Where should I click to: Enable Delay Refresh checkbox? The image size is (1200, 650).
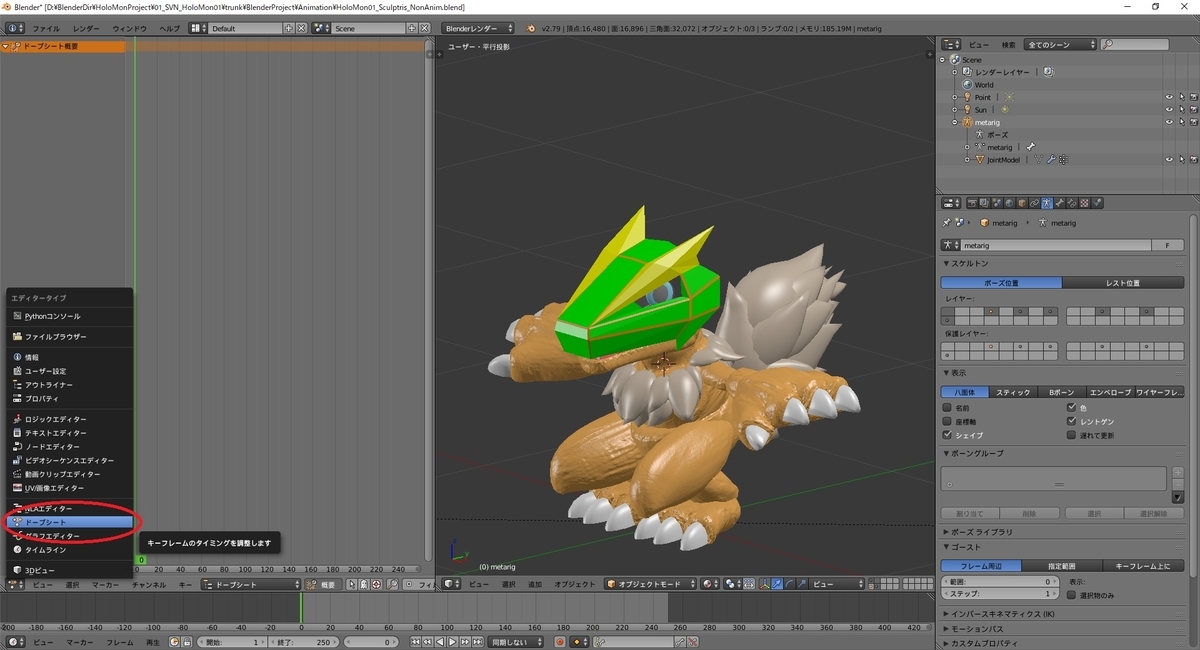coord(1072,436)
